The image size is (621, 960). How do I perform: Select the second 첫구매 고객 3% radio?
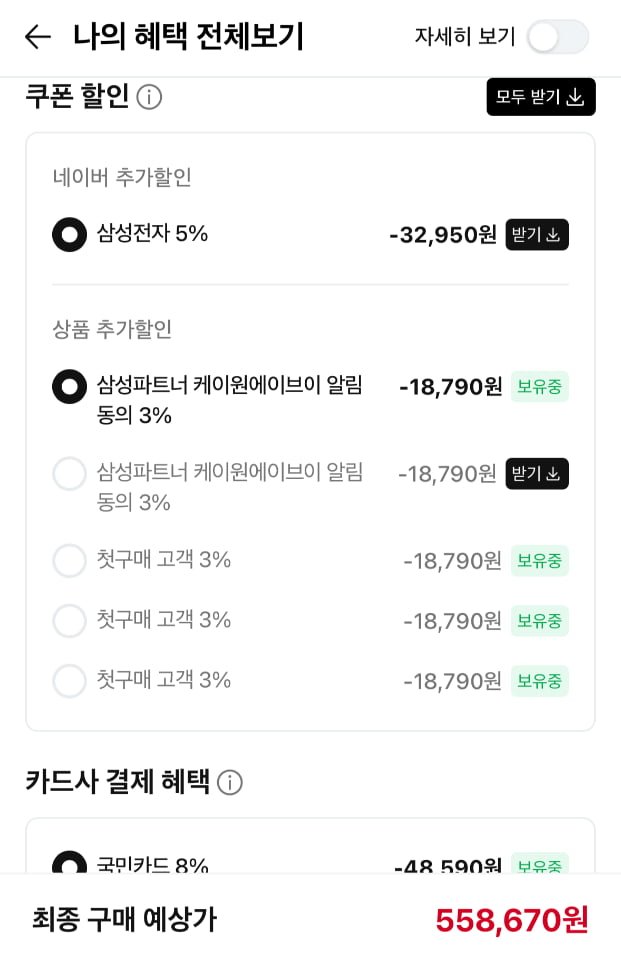click(x=69, y=620)
